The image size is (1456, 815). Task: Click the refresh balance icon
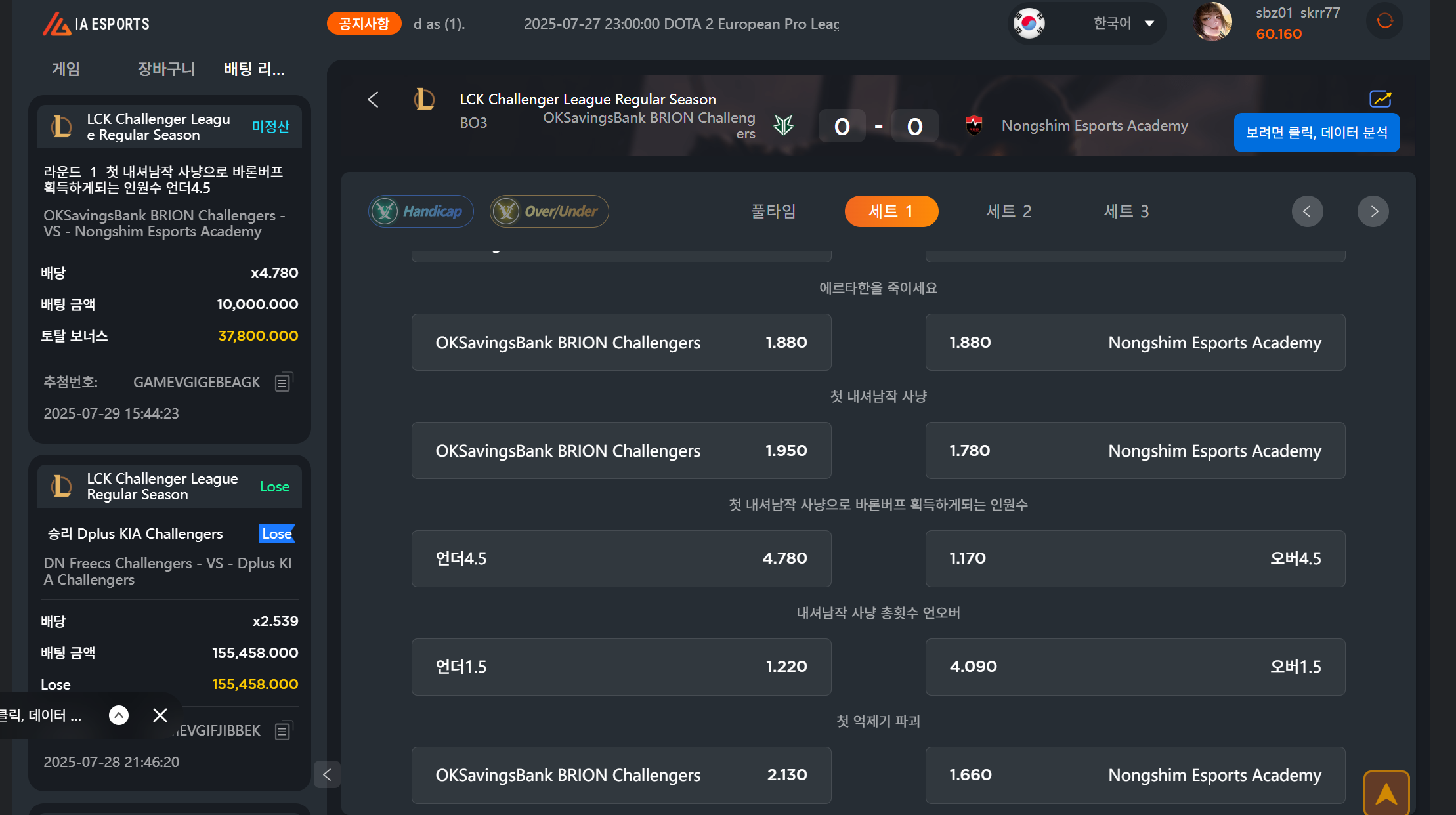click(1384, 21)
